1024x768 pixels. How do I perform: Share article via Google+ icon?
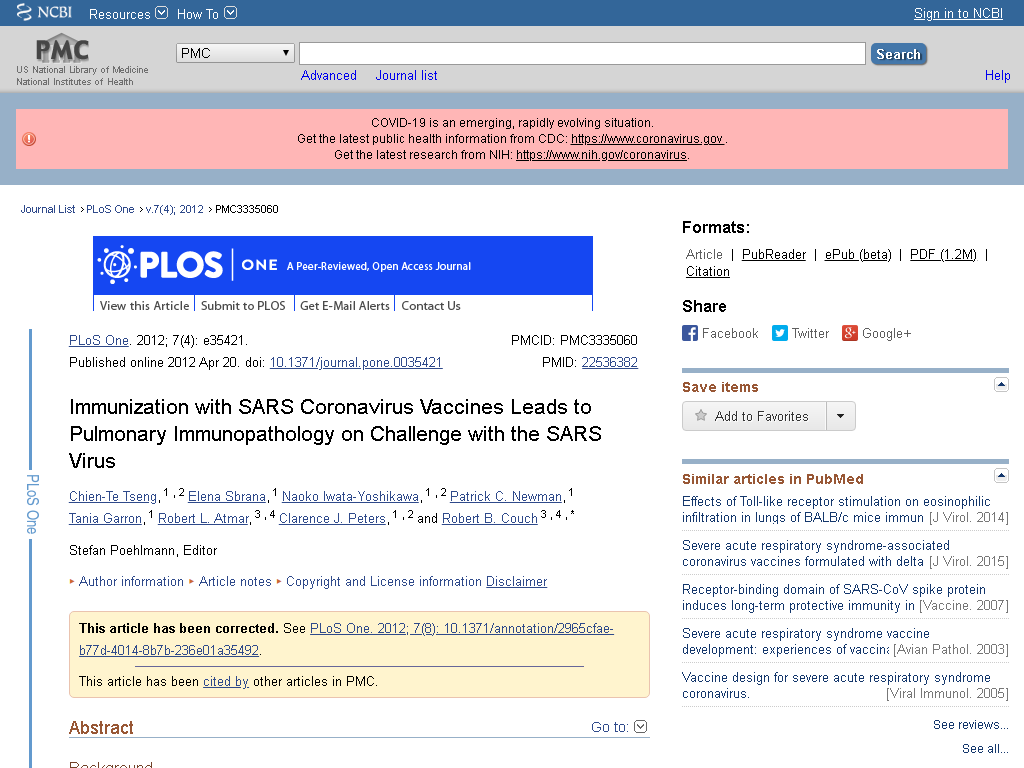(850, 333)
